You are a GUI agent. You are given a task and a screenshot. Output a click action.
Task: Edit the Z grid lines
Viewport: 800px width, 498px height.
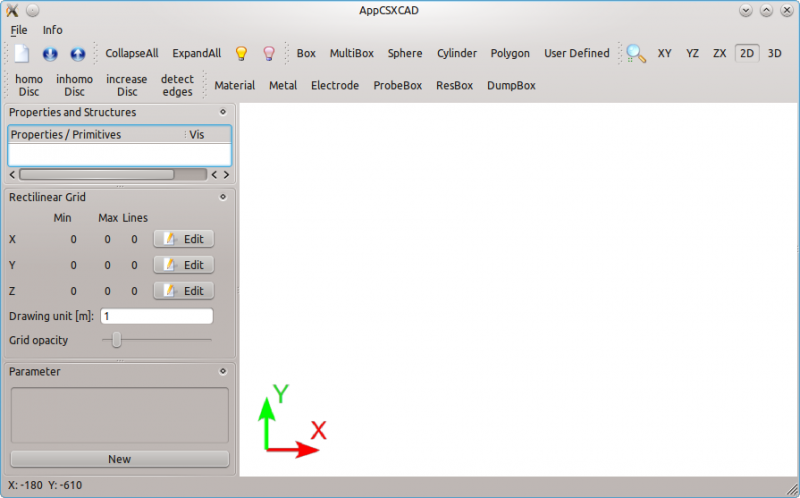click(x=184, y=291)
